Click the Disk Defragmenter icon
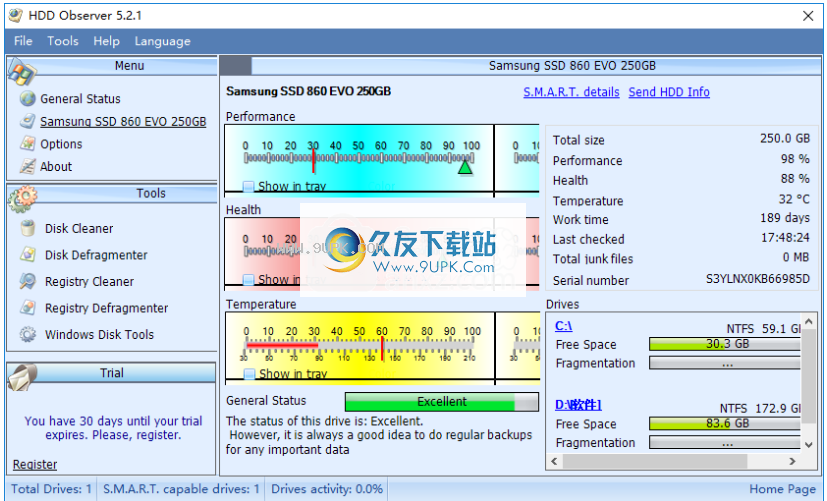 [x=28, y=255]
